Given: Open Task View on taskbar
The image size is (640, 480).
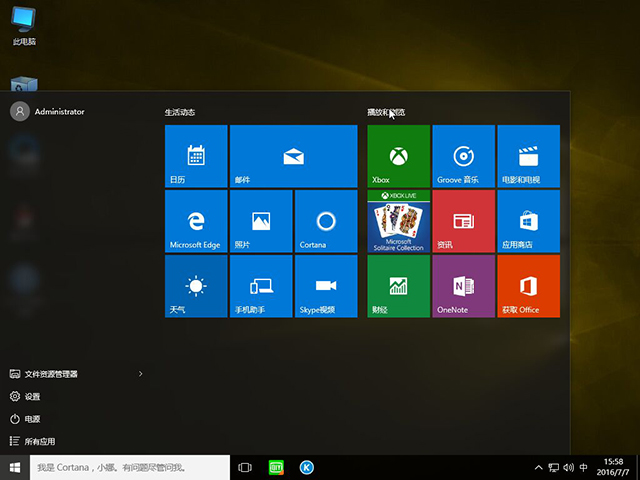Looking at the screenshot, I should (245, 467).
